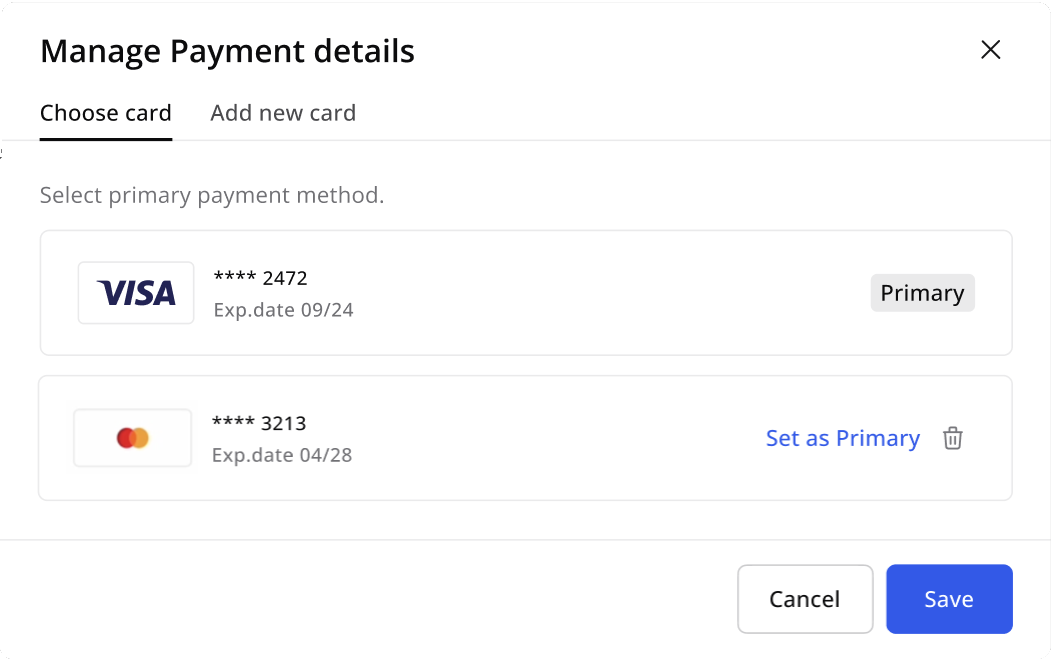Delete the card ending in 3213

[953, 438]
